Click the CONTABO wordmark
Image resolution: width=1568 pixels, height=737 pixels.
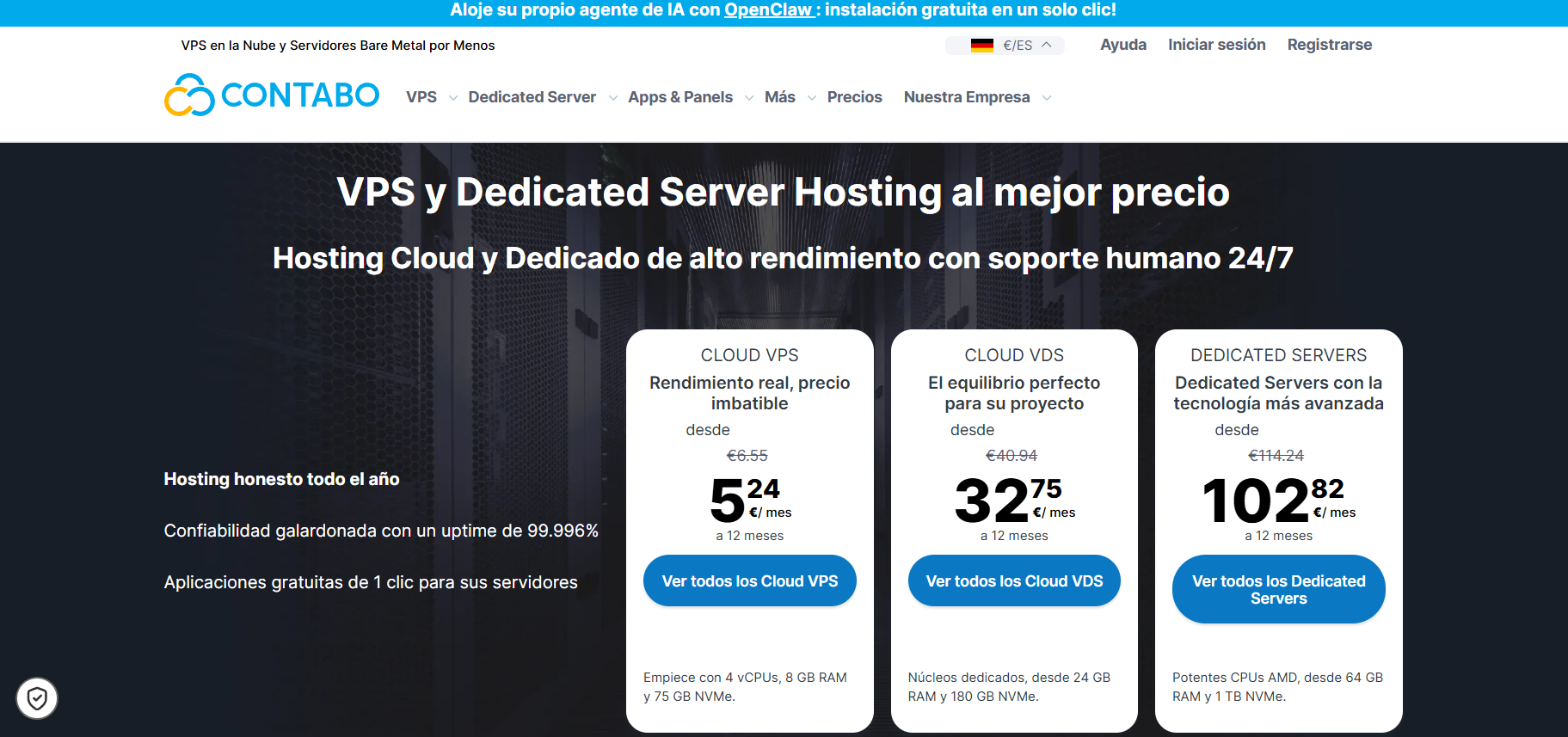pyautogui.click(x=300, y=95)
